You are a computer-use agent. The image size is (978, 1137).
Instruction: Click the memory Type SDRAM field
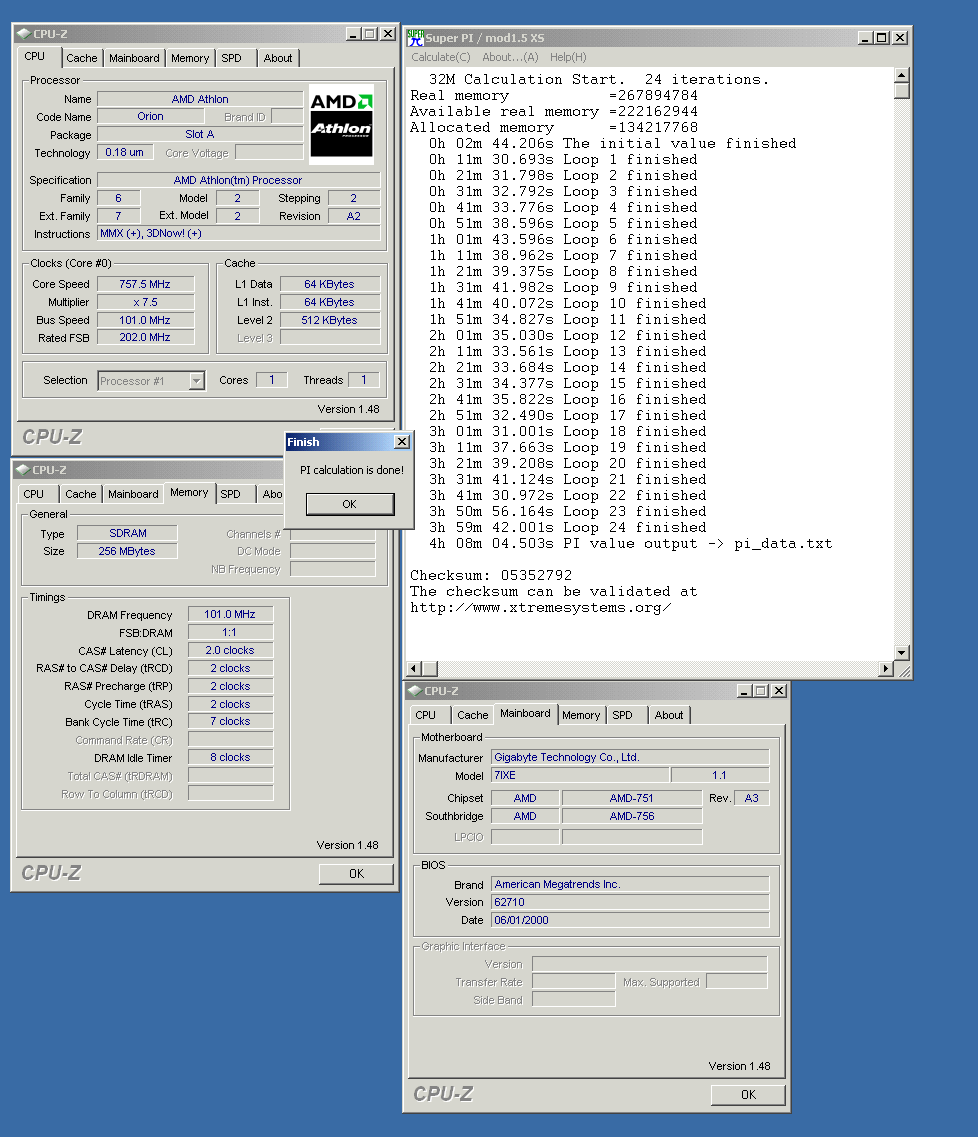tap(128, 533)
